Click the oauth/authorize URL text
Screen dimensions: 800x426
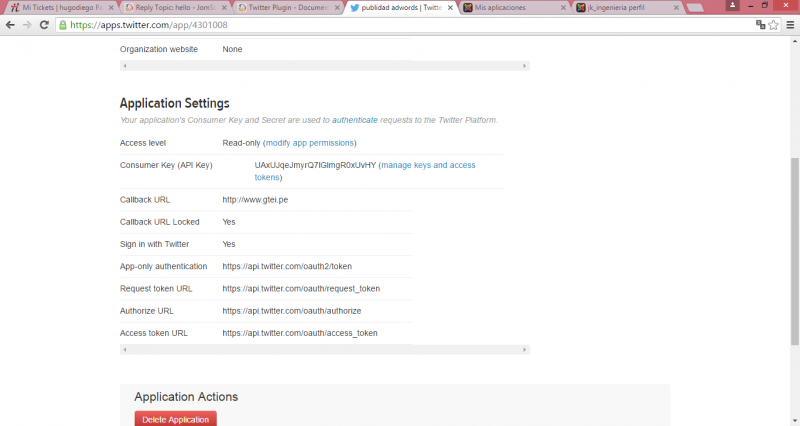tap(291, 311)
